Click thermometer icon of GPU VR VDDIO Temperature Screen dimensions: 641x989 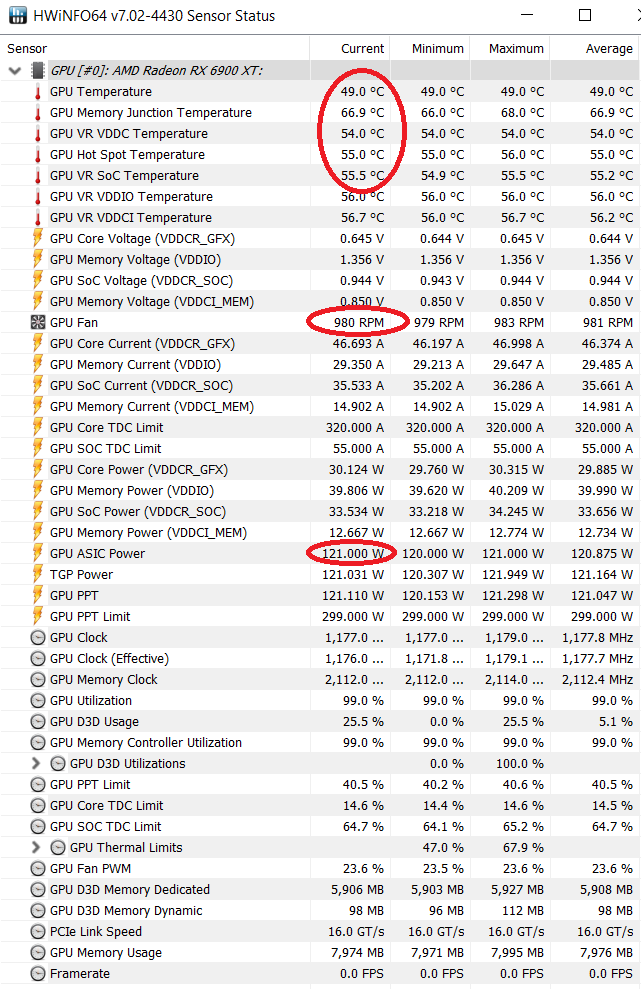38,197
